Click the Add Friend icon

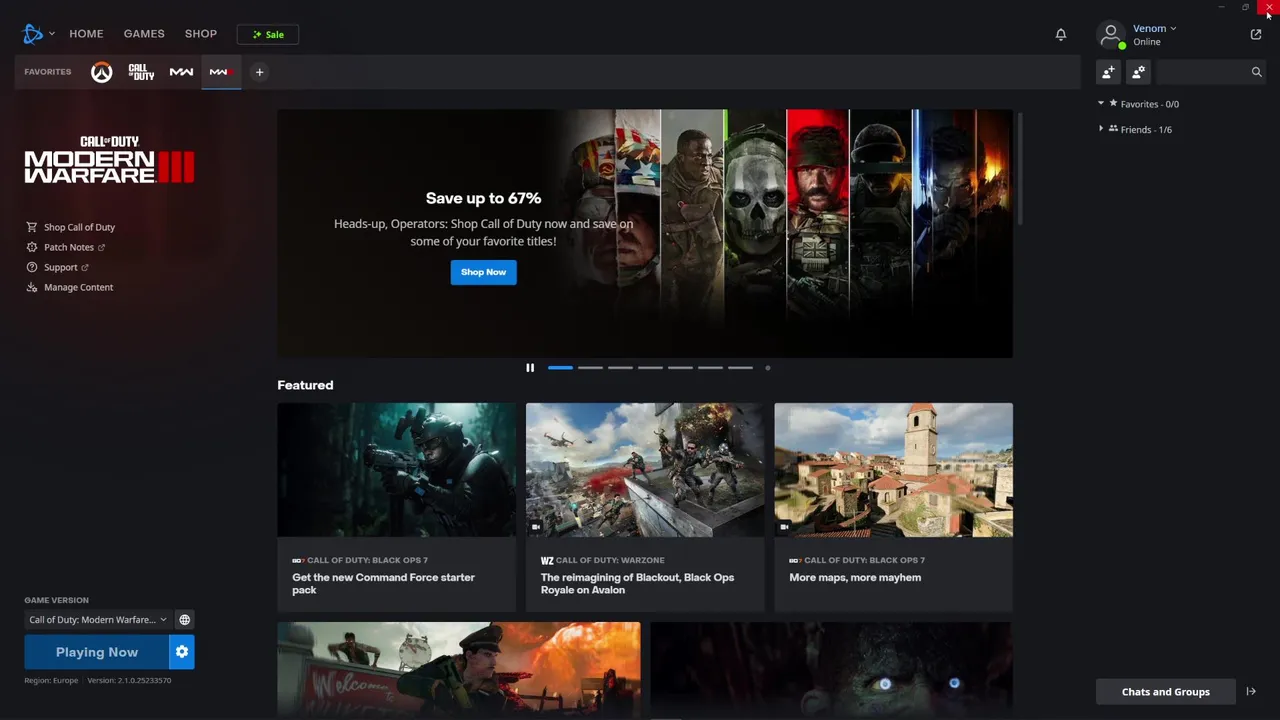coord(1108,72)
